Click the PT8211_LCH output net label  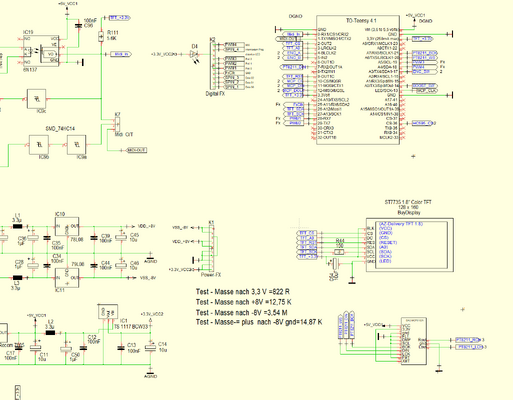tap(470, 347)
